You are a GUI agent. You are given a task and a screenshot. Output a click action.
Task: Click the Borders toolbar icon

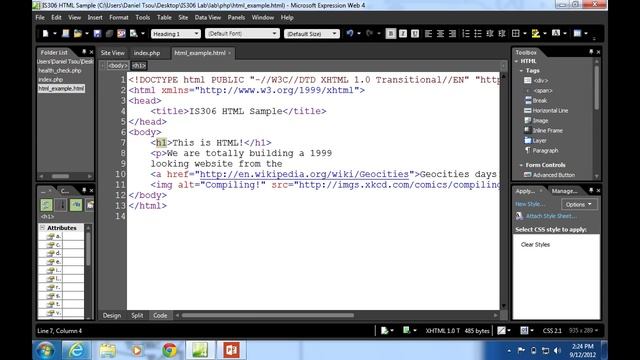[516, 33]
